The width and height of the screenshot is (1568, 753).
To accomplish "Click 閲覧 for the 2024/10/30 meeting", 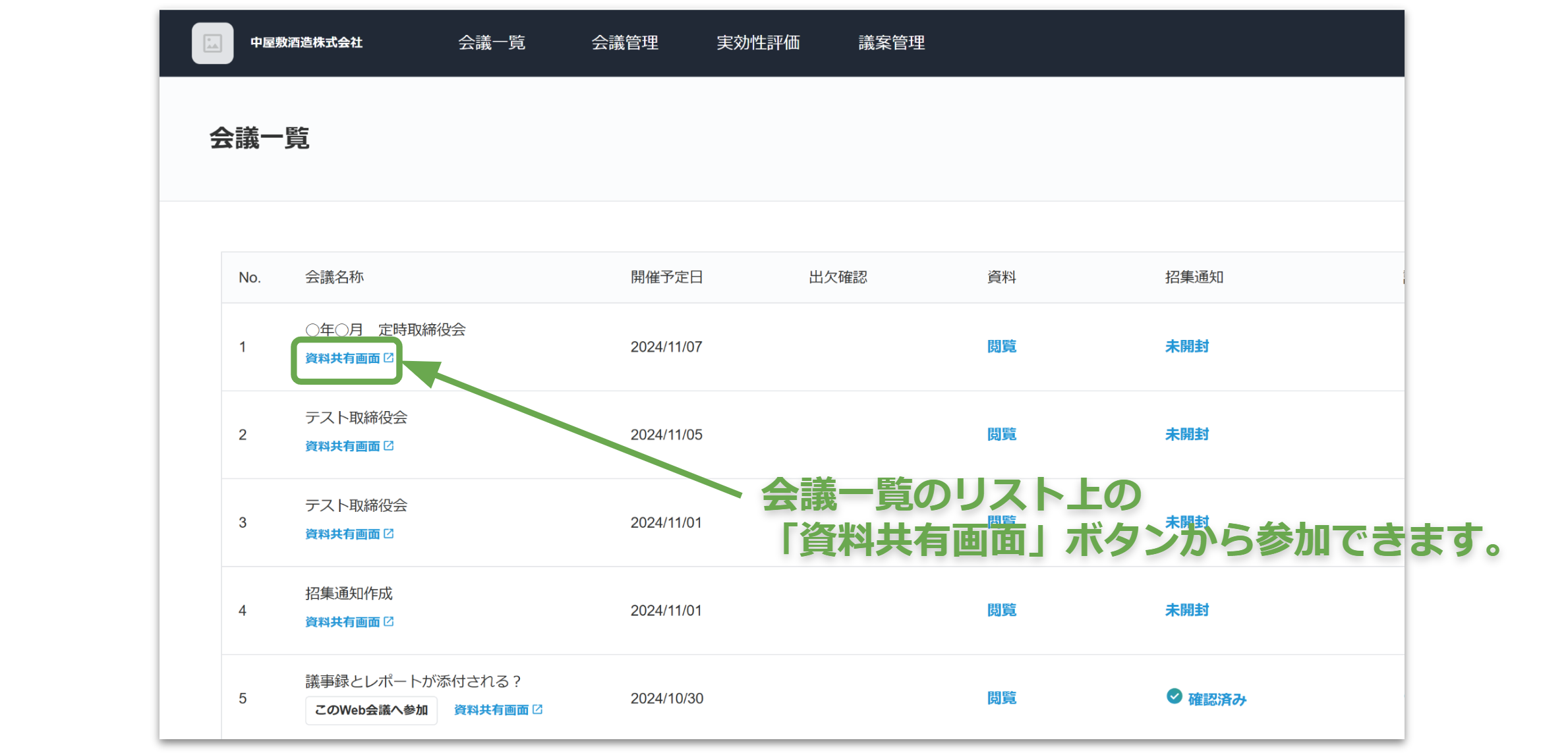I will (1001, 697).
